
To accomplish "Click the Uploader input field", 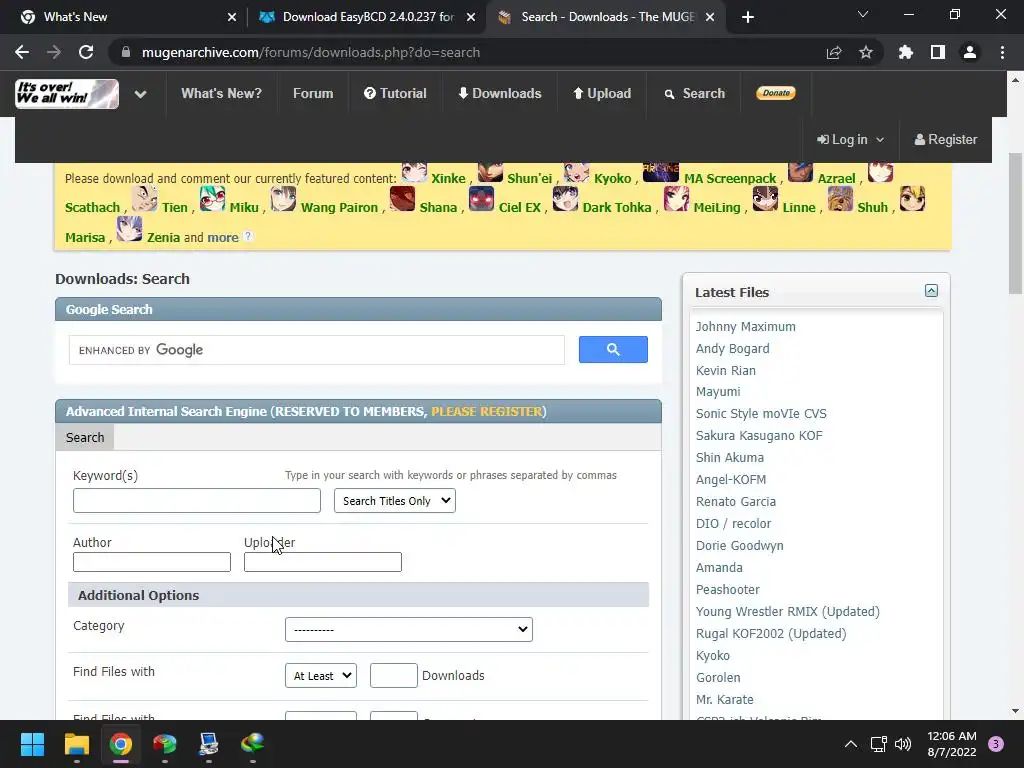I will [x=323, y=562].
